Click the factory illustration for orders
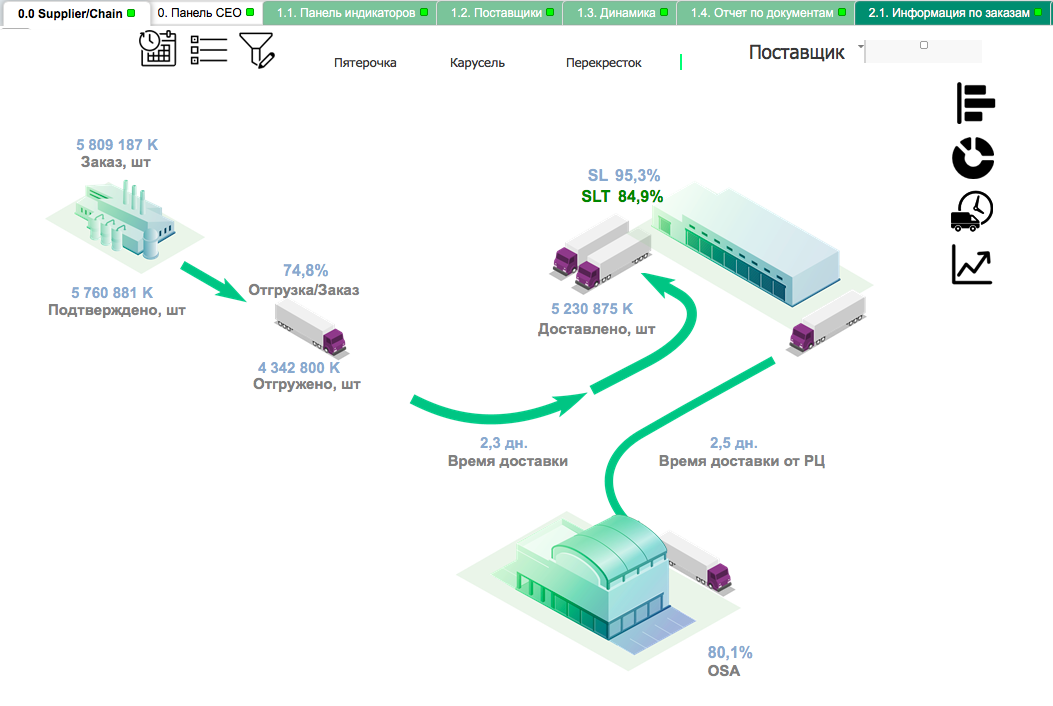The width and height of the screenshot is (1053, 706). [x=125, y=222]
